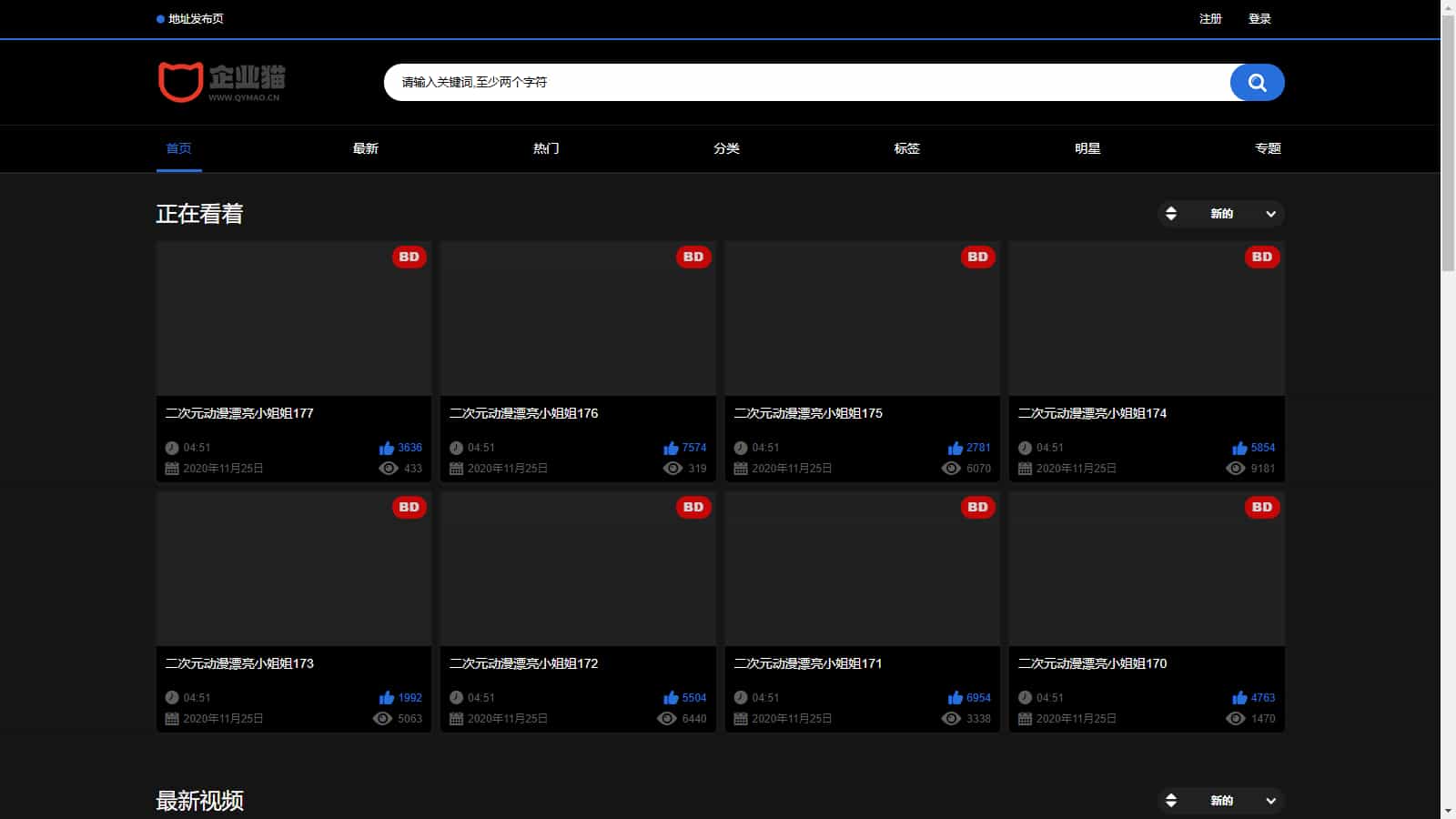
Task: Click the BD badge on video 175
Action: tap(977, 258)
